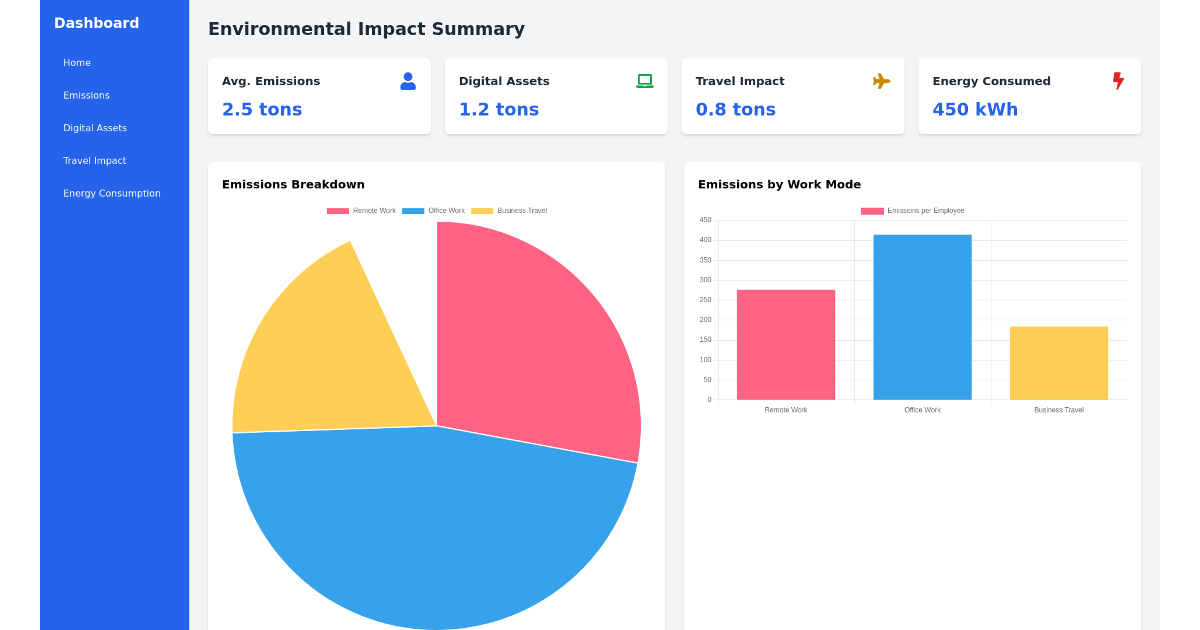Screen dimensions: 1200x630
Task: Click the Emissions per Employee legend marker
Action: click(870, 210)
